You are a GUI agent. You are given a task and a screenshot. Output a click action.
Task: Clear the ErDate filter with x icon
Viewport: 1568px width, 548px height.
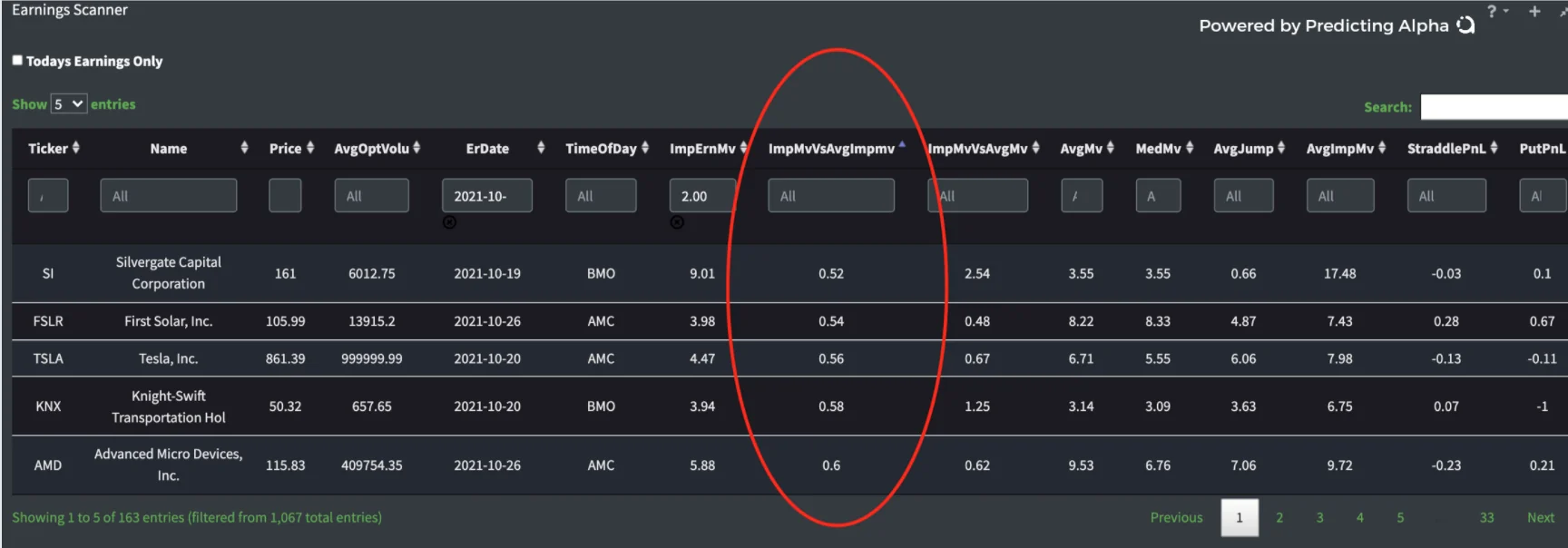[449, 222]
